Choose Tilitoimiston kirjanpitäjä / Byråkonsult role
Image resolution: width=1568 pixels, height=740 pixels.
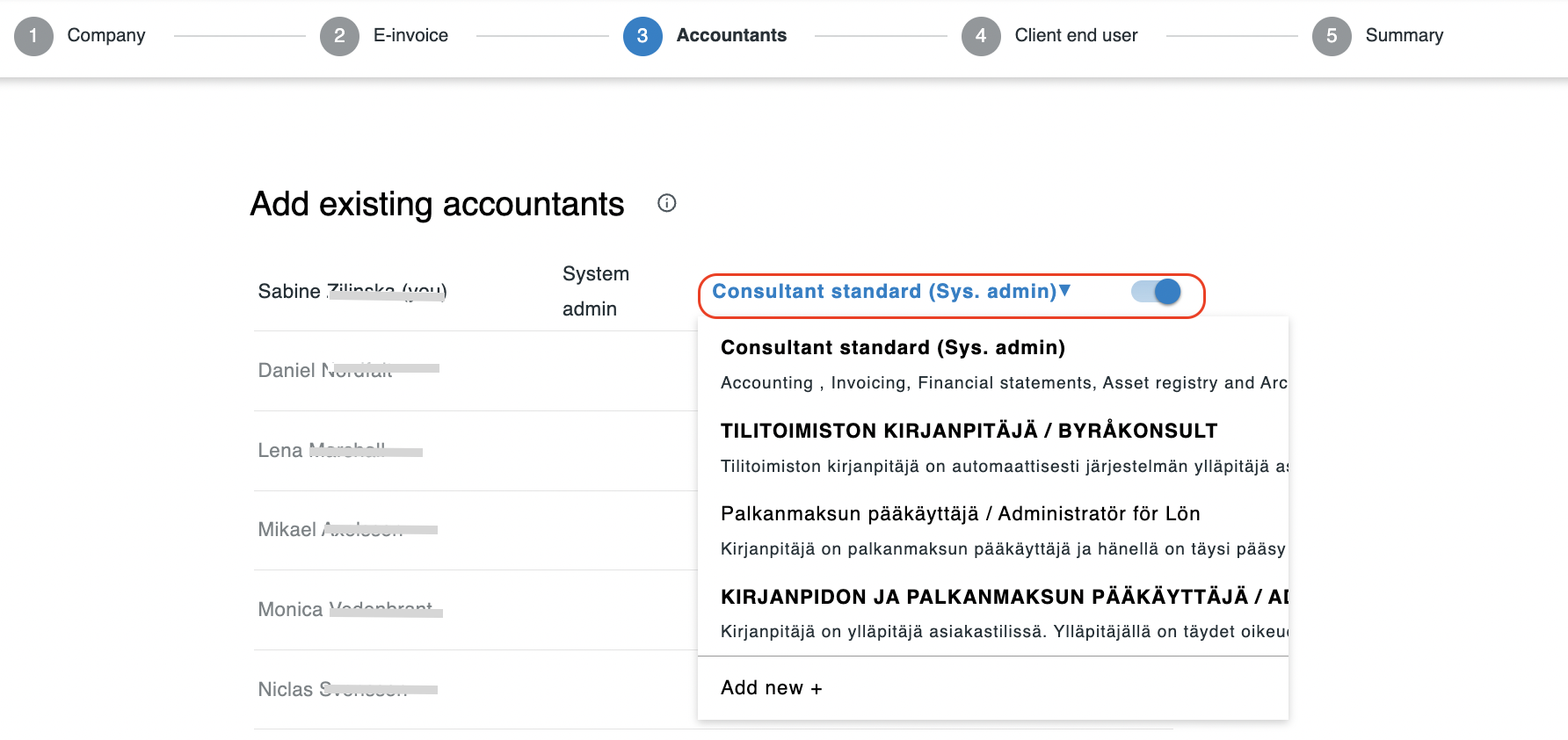pos(969,431)
